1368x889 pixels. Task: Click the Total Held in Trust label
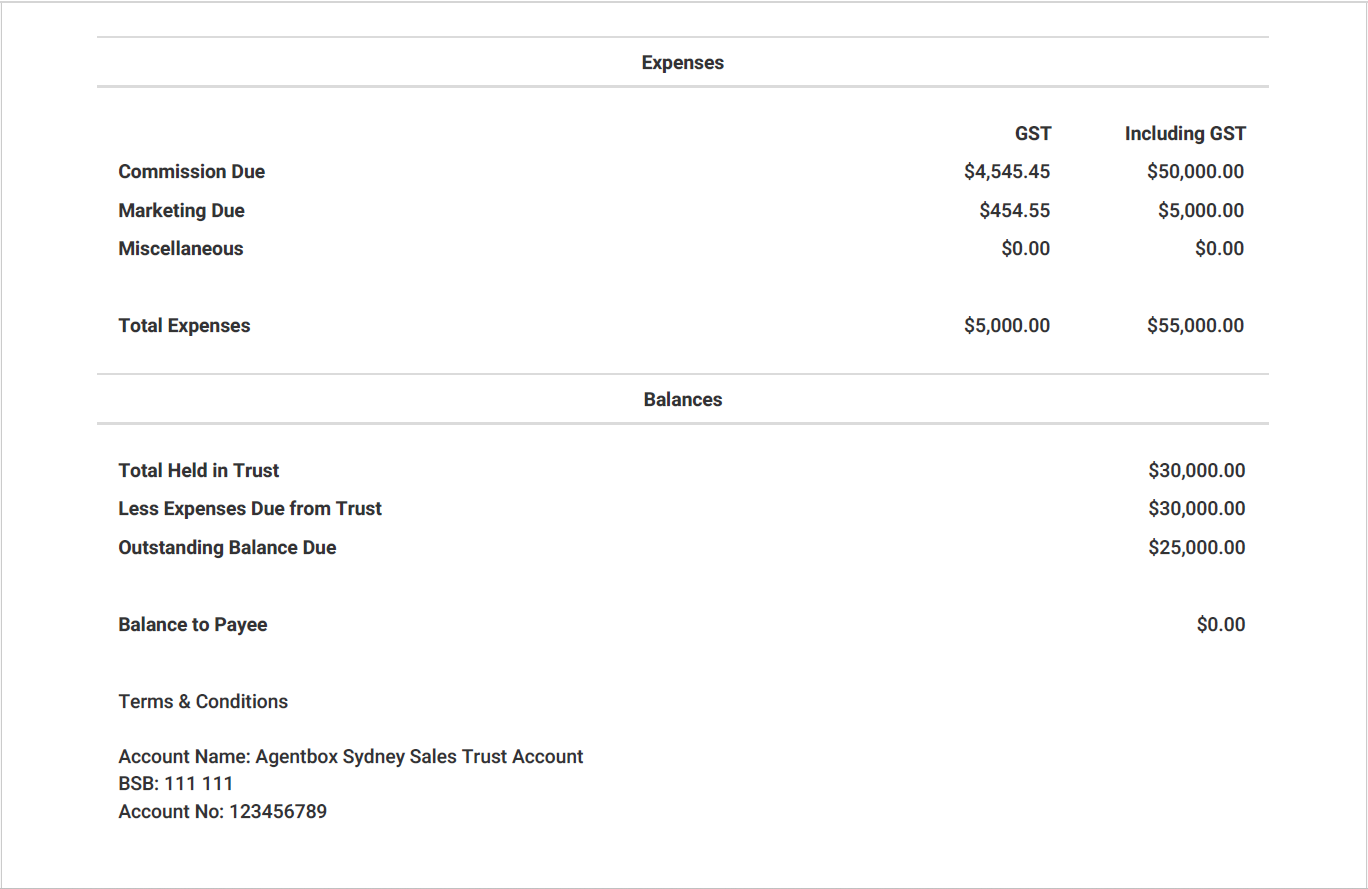pos(199,471)
